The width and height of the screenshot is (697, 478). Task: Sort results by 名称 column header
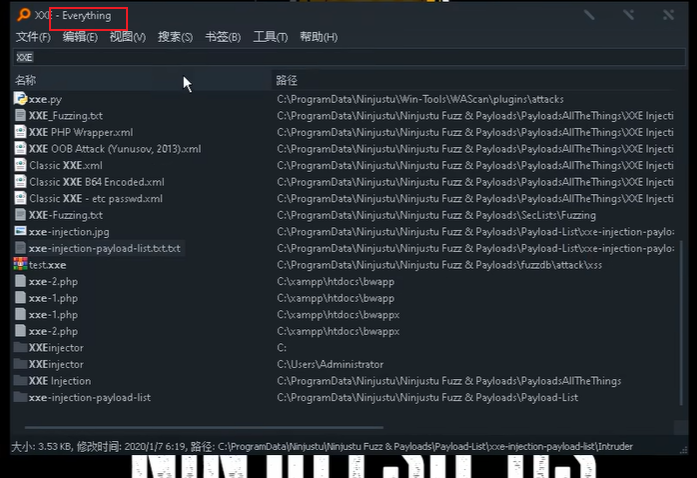142,80
